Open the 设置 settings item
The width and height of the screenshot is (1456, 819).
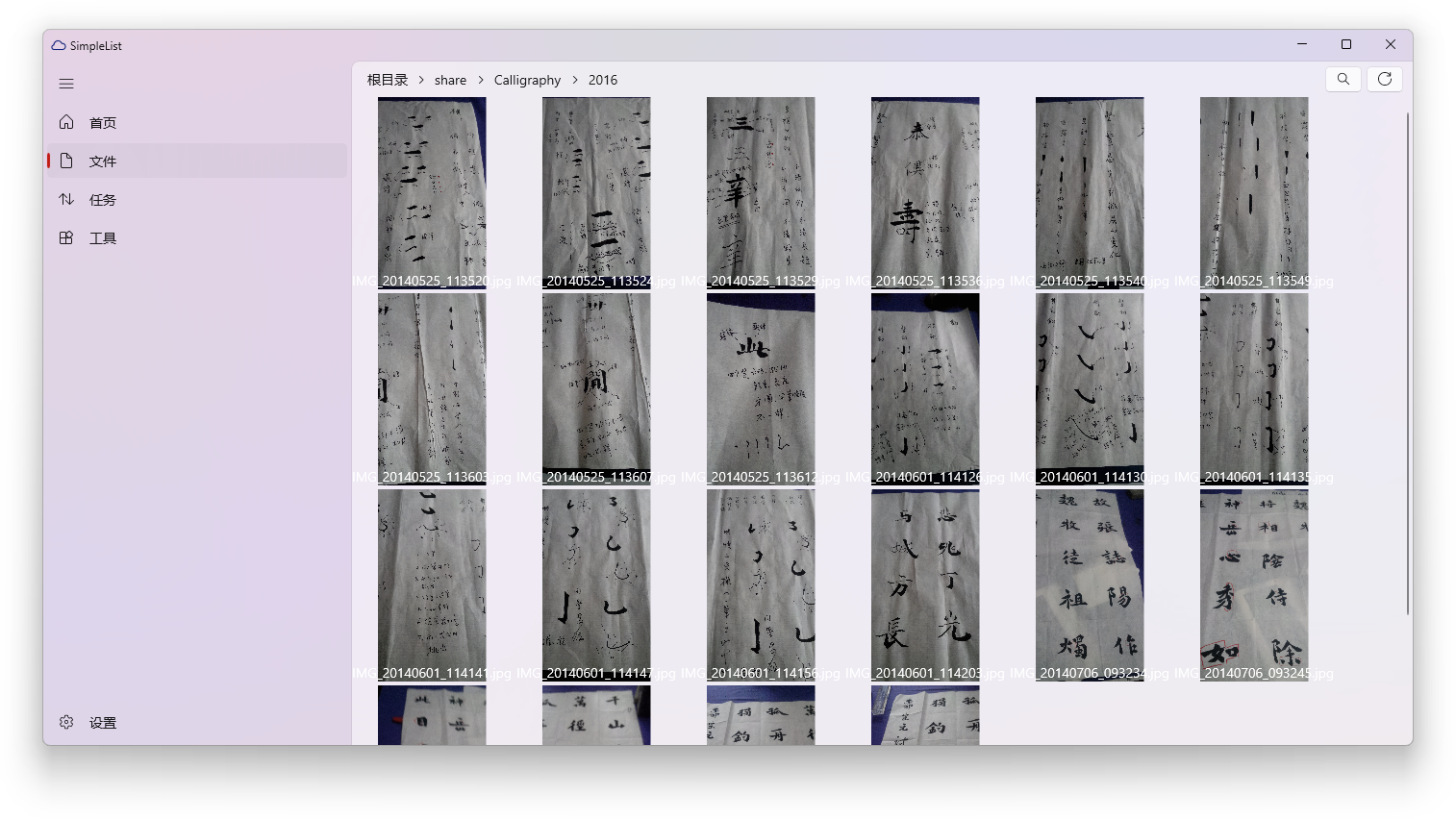pyautogui.click(x=197, y=722)
